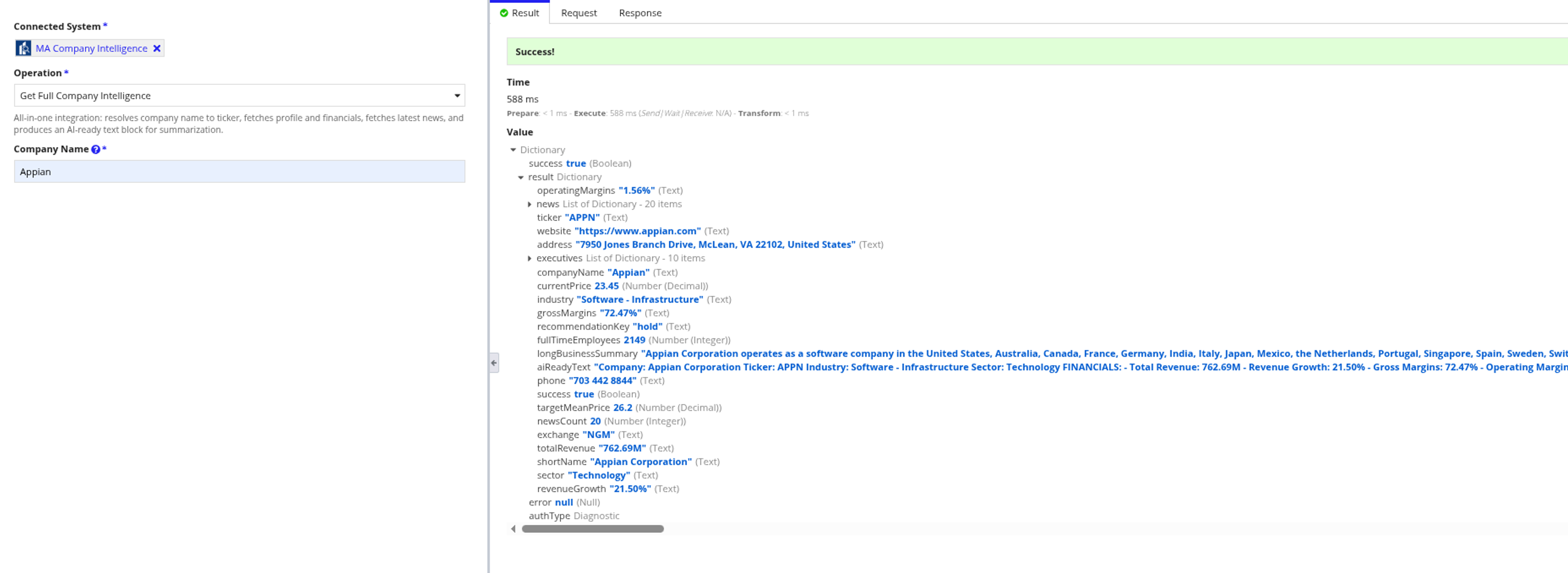Collapse the side panel with arrow handle

(494, 363)
